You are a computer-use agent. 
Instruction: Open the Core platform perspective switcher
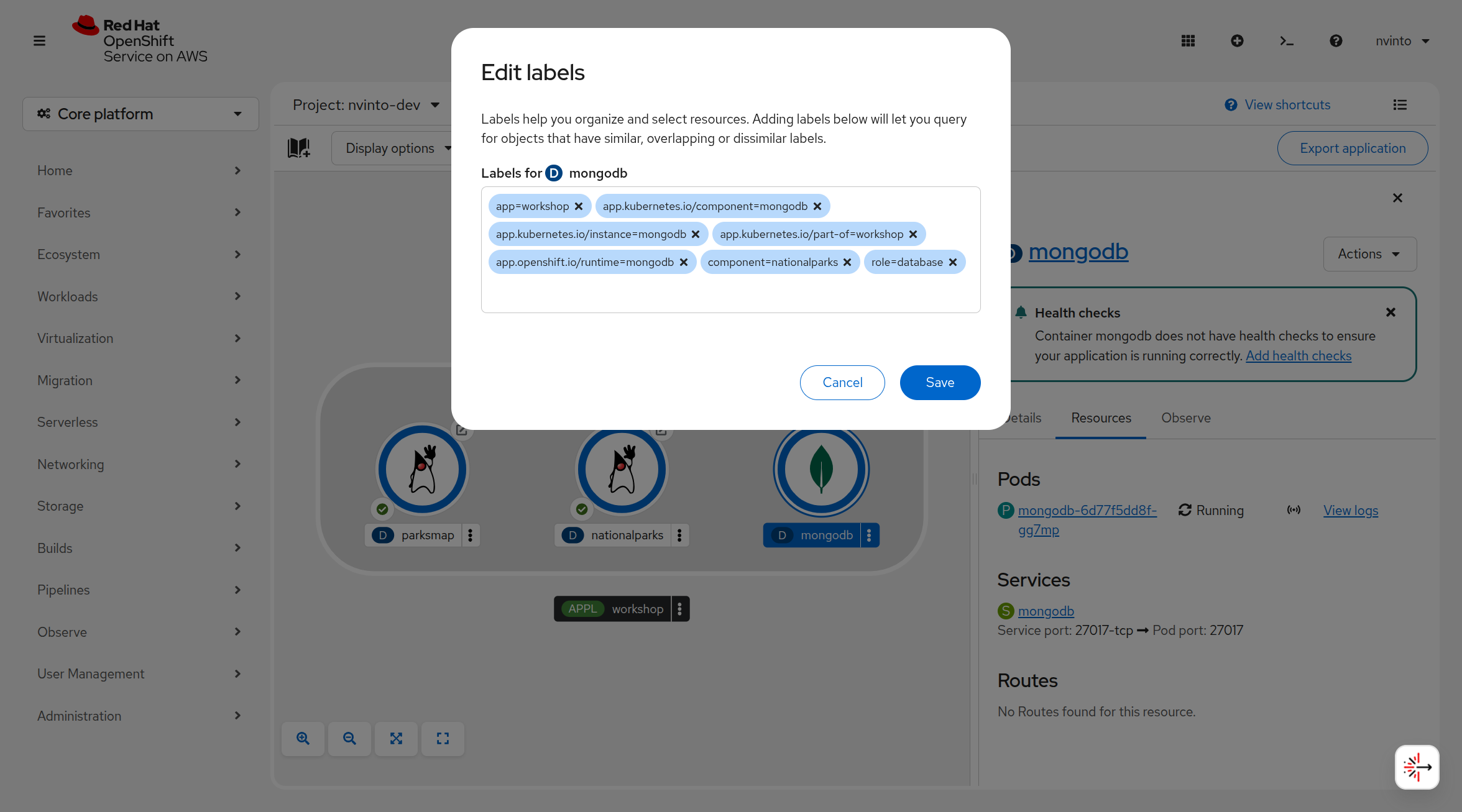coord(140,114)
